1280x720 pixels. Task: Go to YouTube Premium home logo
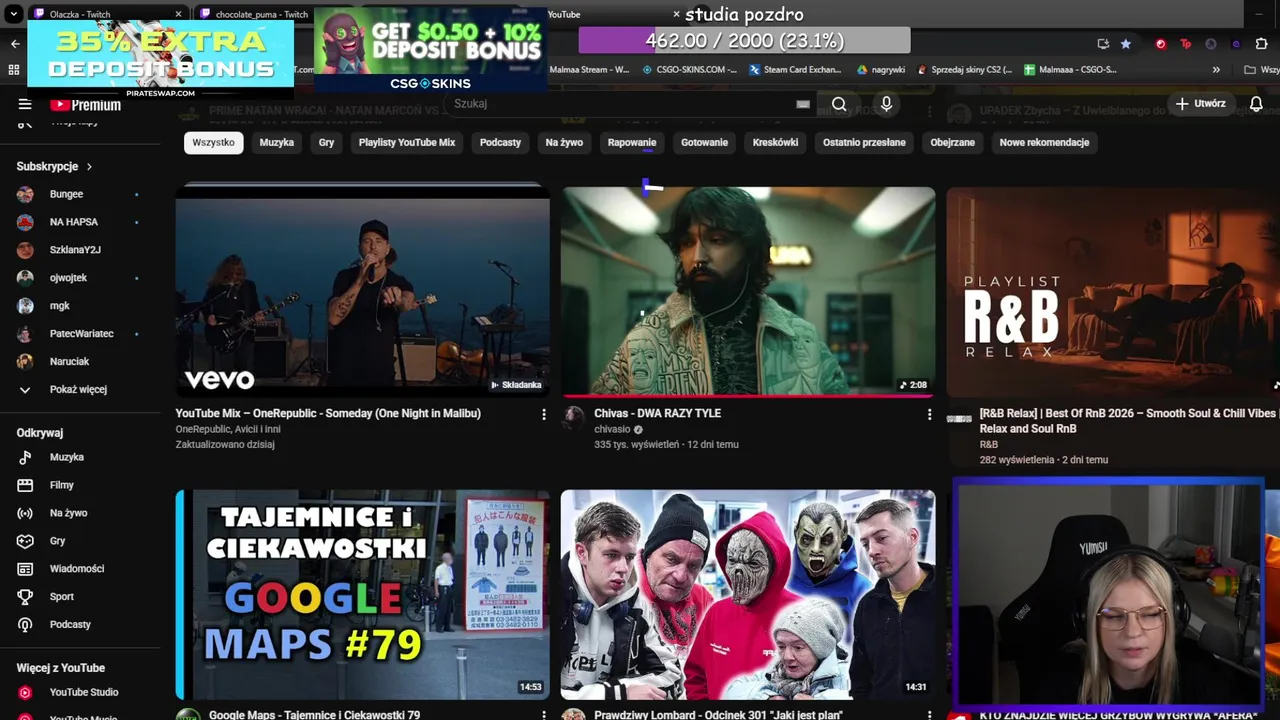pyautogui.click(x=85, y=104)
